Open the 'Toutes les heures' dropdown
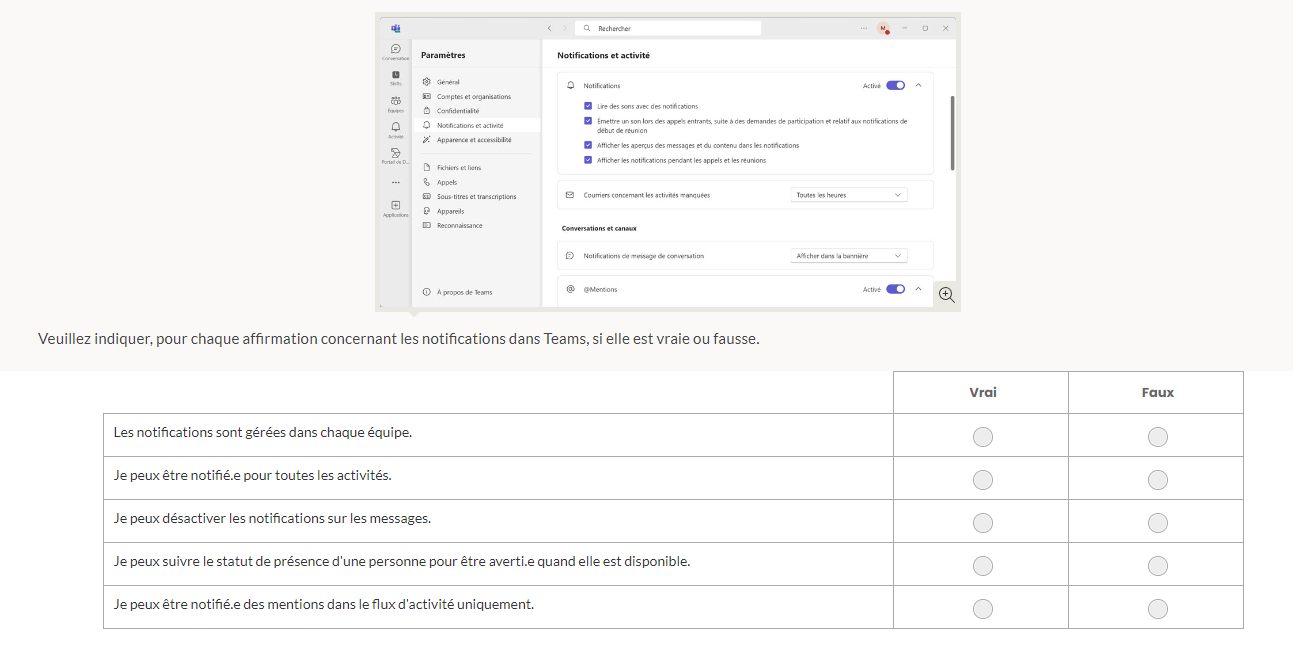Screen dimensions: 1293x652 (849, 195)
